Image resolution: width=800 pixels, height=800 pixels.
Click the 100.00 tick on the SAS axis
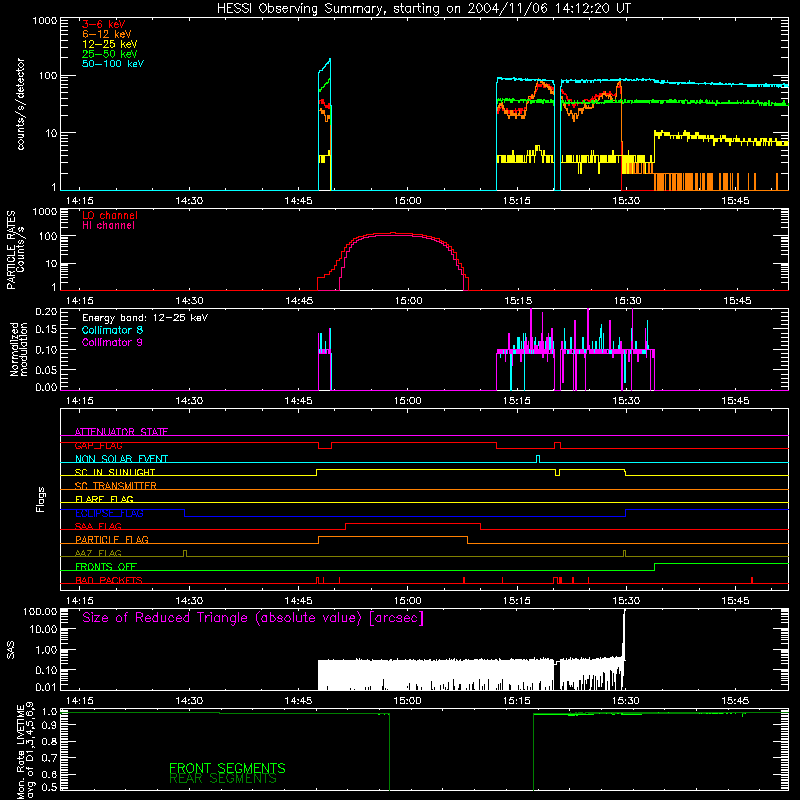(x=40, y=611)
